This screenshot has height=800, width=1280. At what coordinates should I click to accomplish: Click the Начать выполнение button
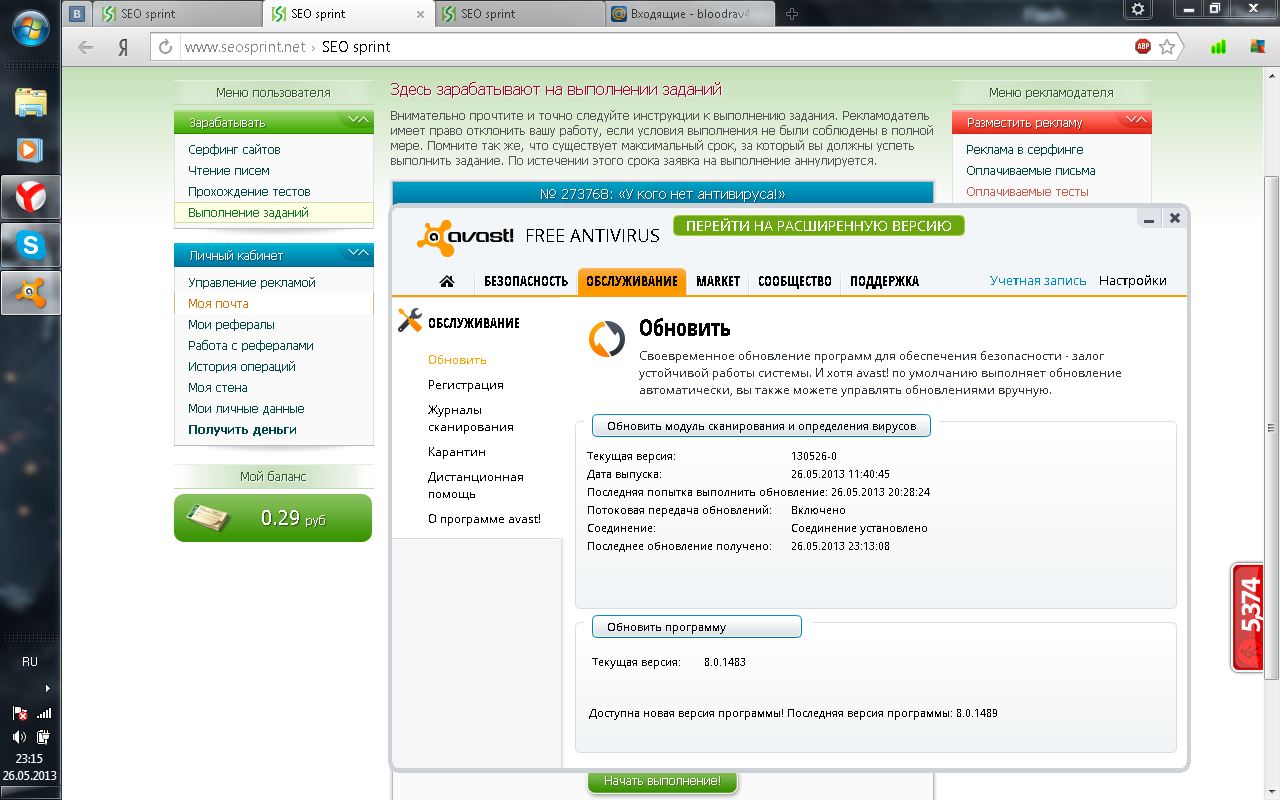click(662, 781)
